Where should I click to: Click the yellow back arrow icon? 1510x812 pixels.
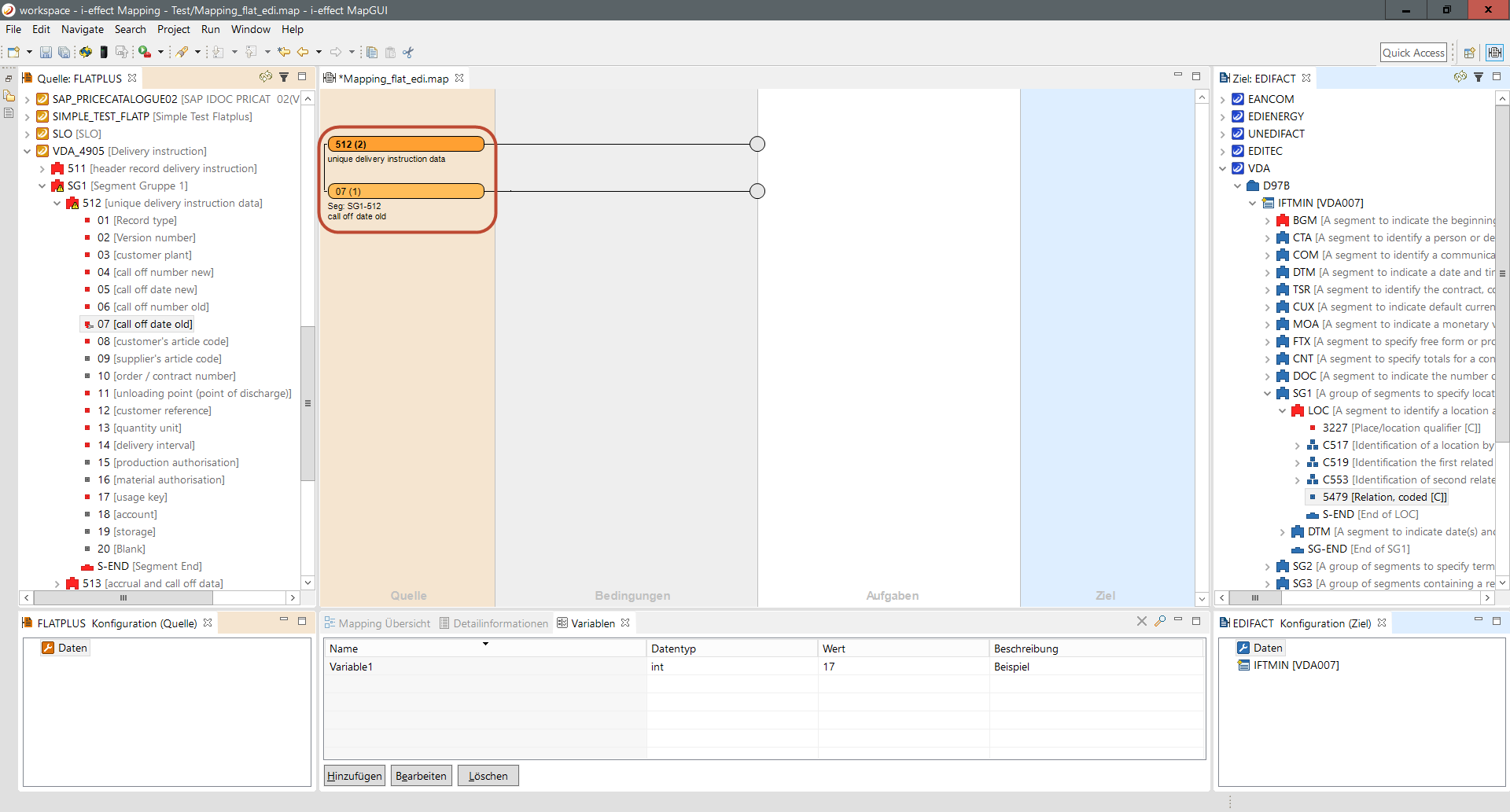[302, 53]
